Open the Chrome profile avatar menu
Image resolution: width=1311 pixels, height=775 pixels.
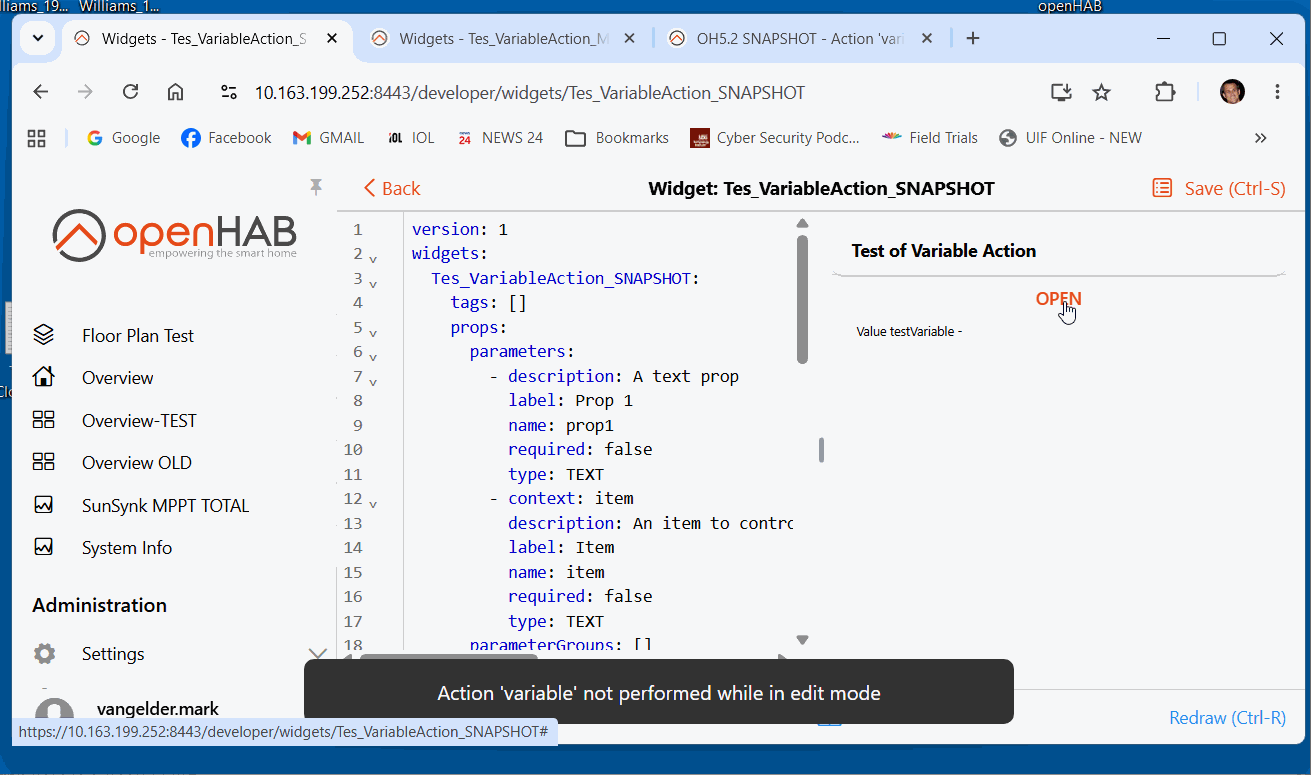(1232, 92)
